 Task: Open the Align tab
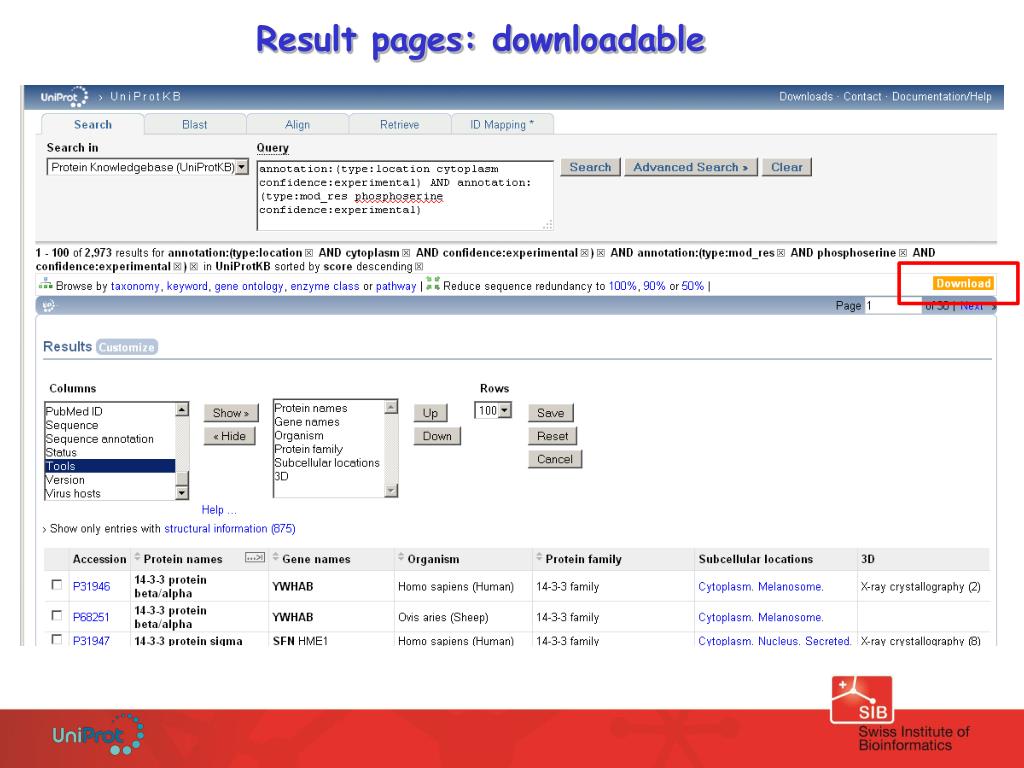tap(297, 124)
